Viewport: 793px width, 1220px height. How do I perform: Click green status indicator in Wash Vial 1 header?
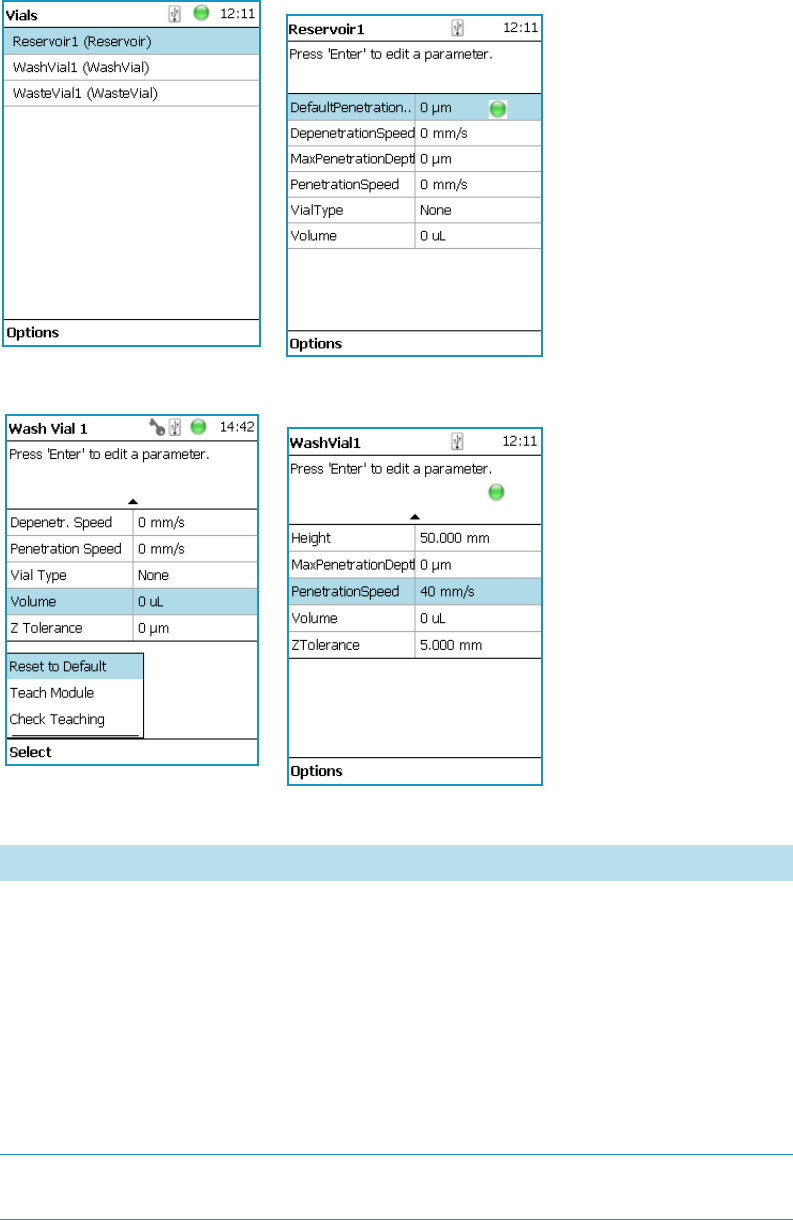pos(198,427)
